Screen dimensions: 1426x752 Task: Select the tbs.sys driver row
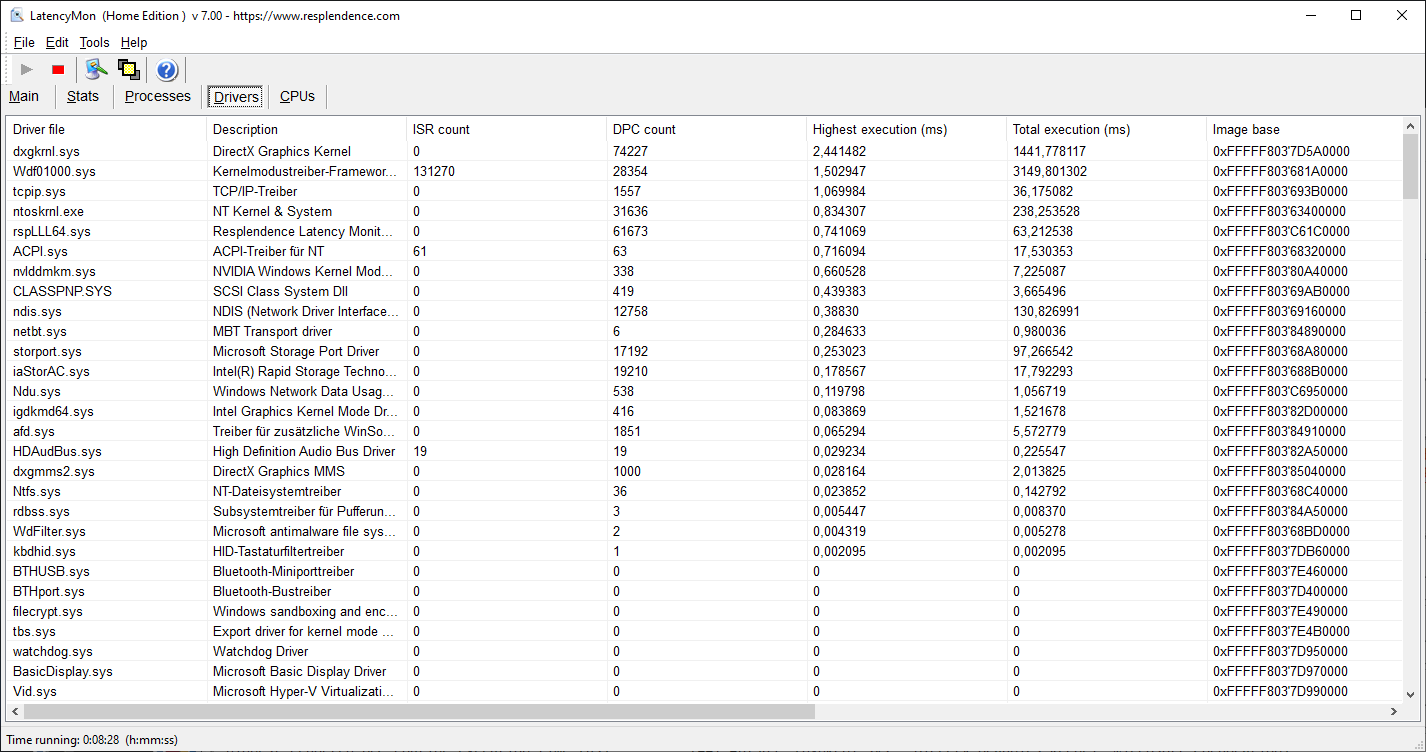(704, 631)
